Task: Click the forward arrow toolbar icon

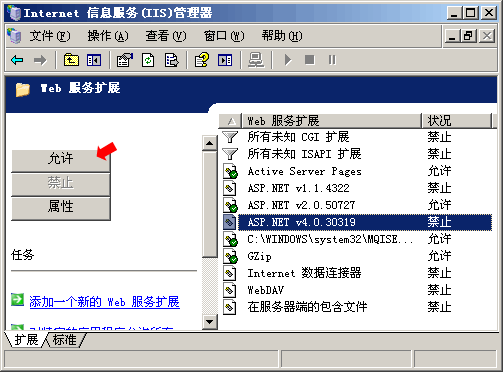Action: tap(40, 60)
